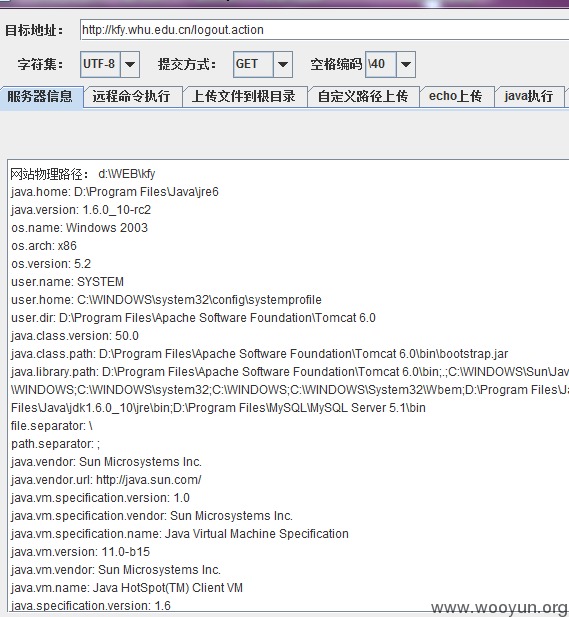Select the java执行 tab
This screenshot has height=617, width=569.
(529, 96)
